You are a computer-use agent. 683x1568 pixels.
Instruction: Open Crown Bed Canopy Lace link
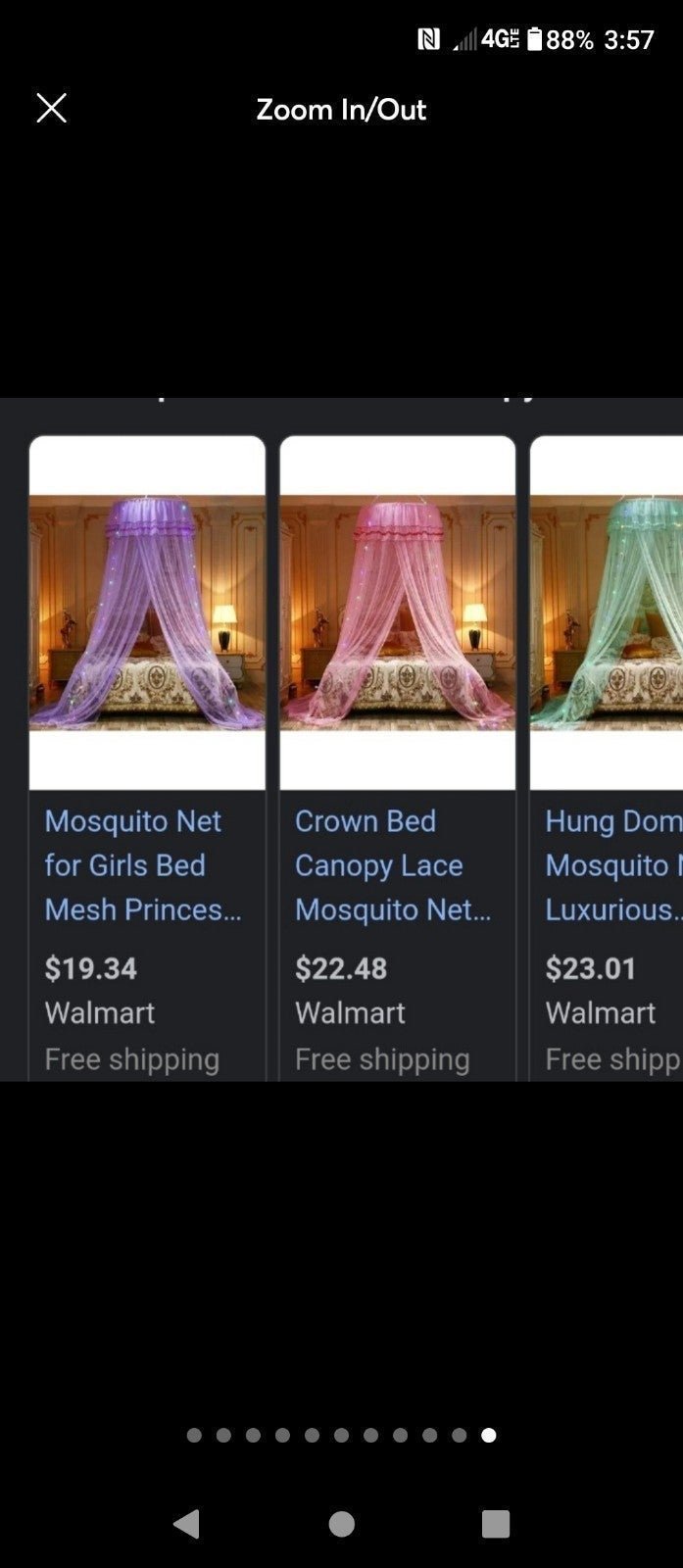pyautogui.click(x=393, y=865)
